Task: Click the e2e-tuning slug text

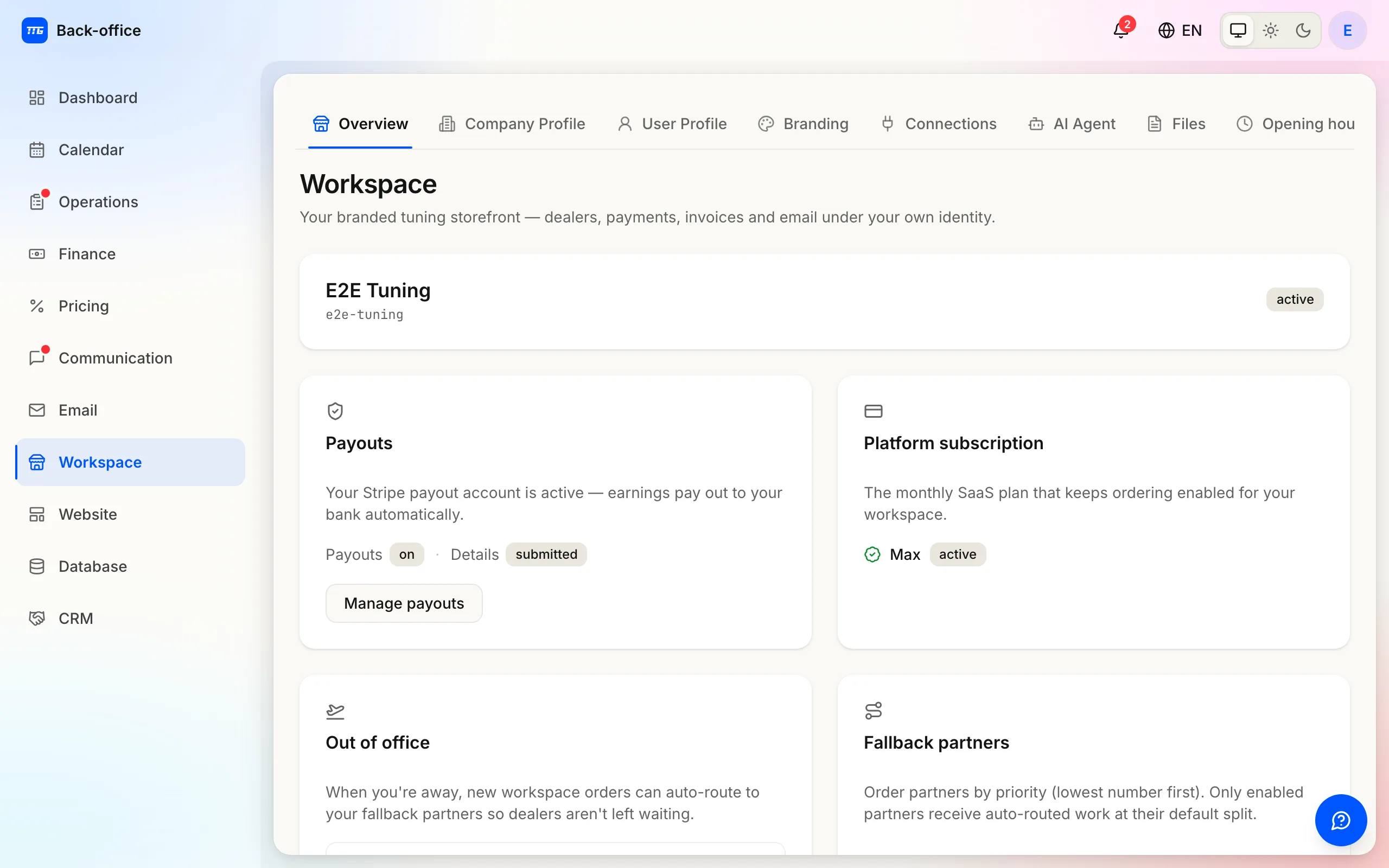Action: click(365, 315)
